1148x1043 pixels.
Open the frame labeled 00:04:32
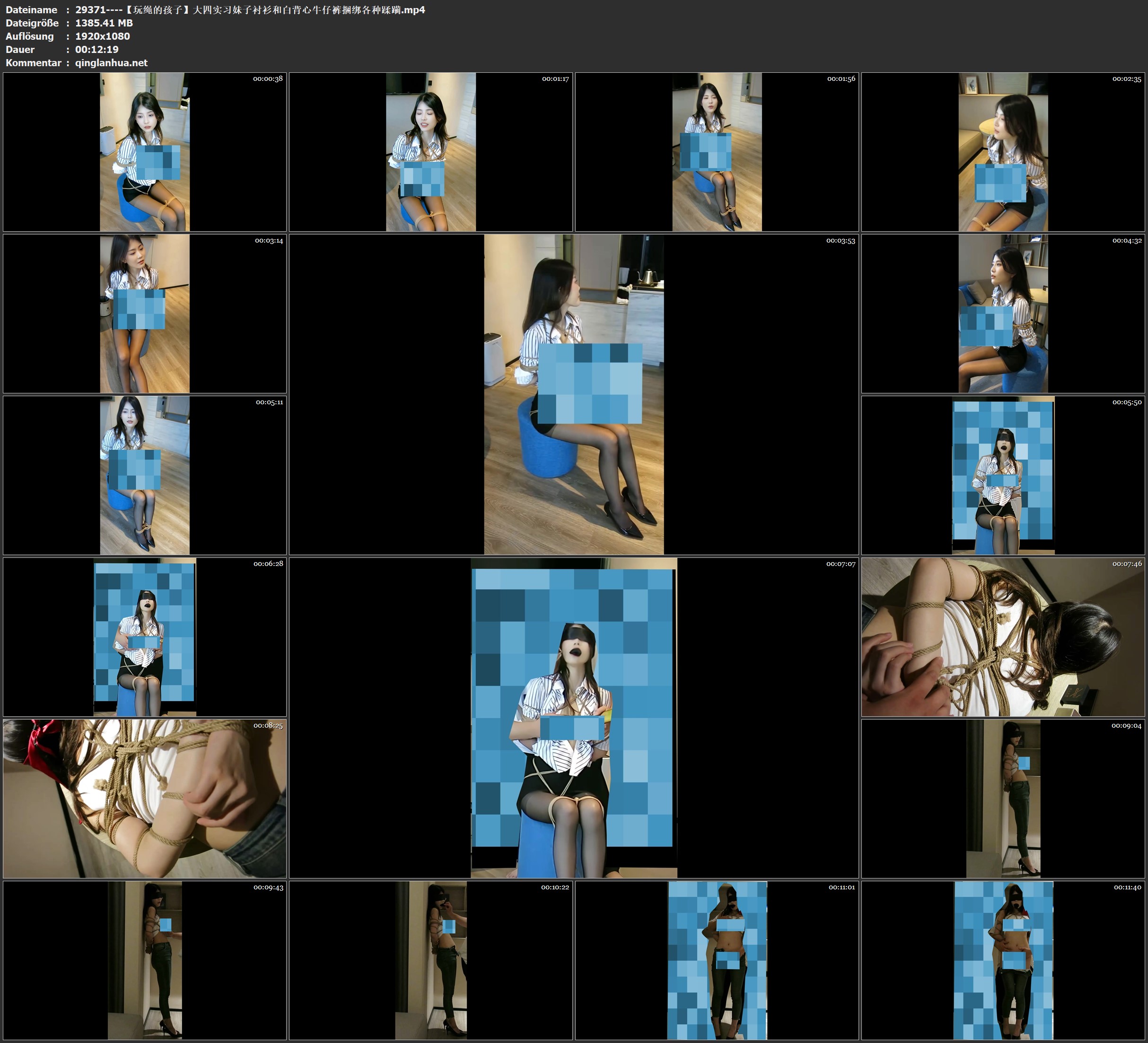click(x=1003, y=313)
